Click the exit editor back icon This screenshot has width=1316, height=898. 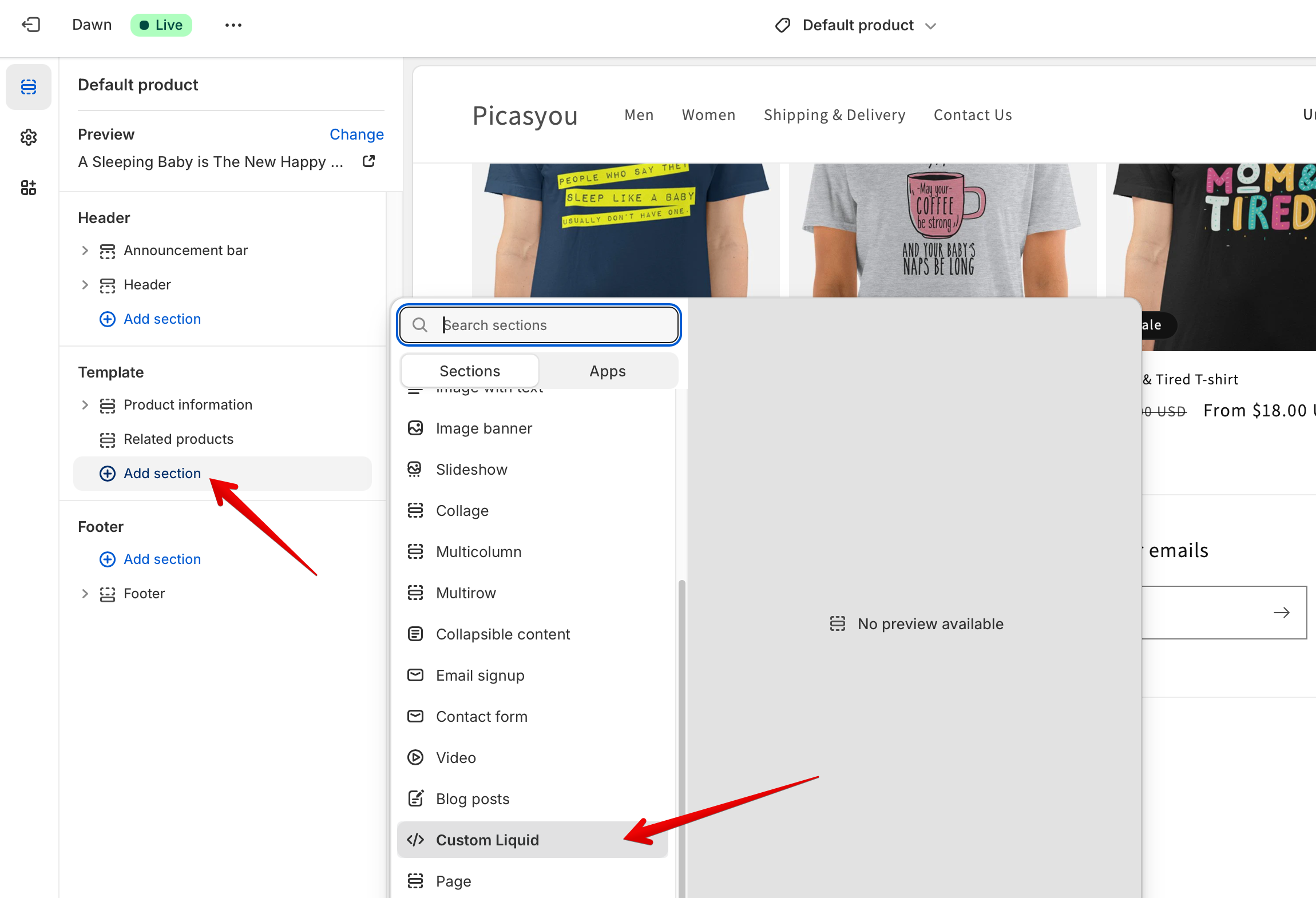[30, 25]
